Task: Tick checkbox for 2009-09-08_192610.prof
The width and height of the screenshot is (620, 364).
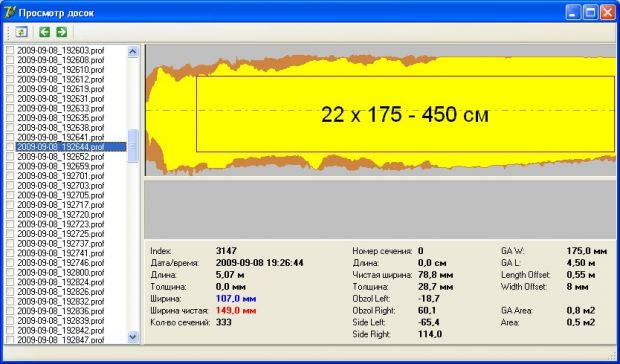Action: point(10,70)
